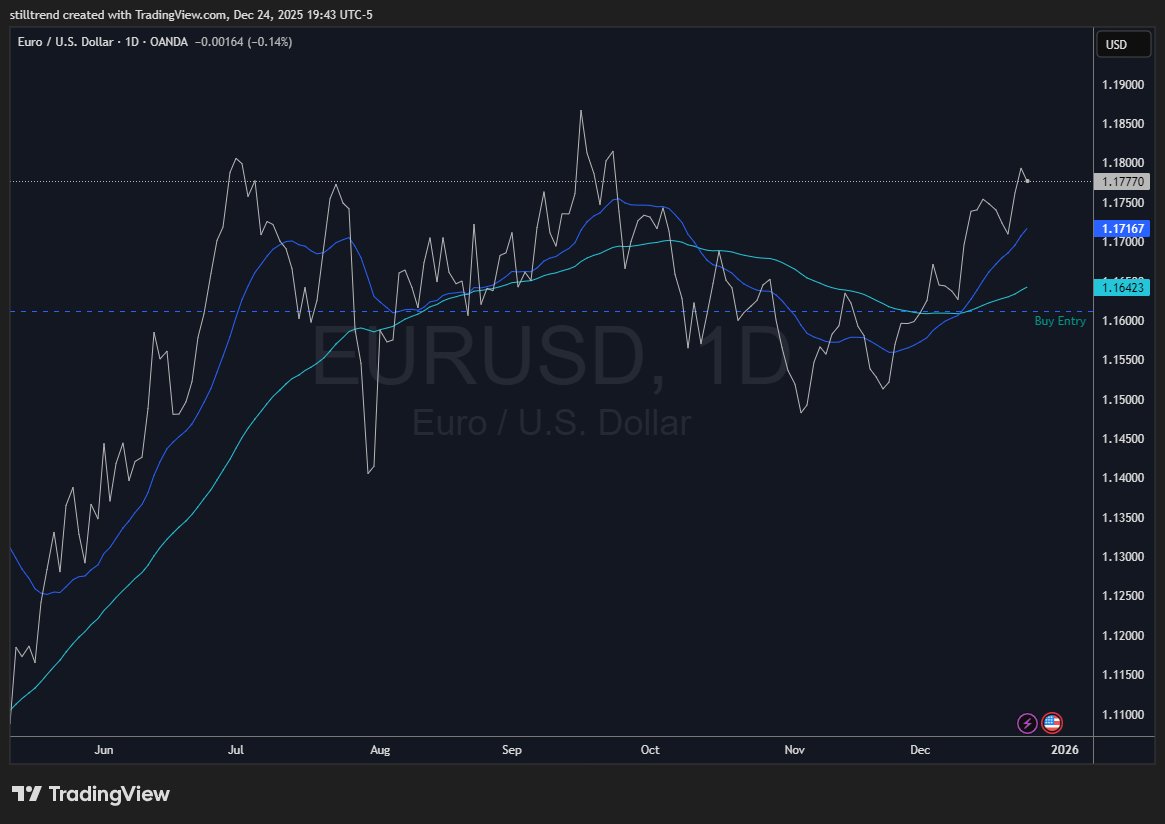Click the OANDA exchange name
1165x824 pixels.
pos(166,42)
